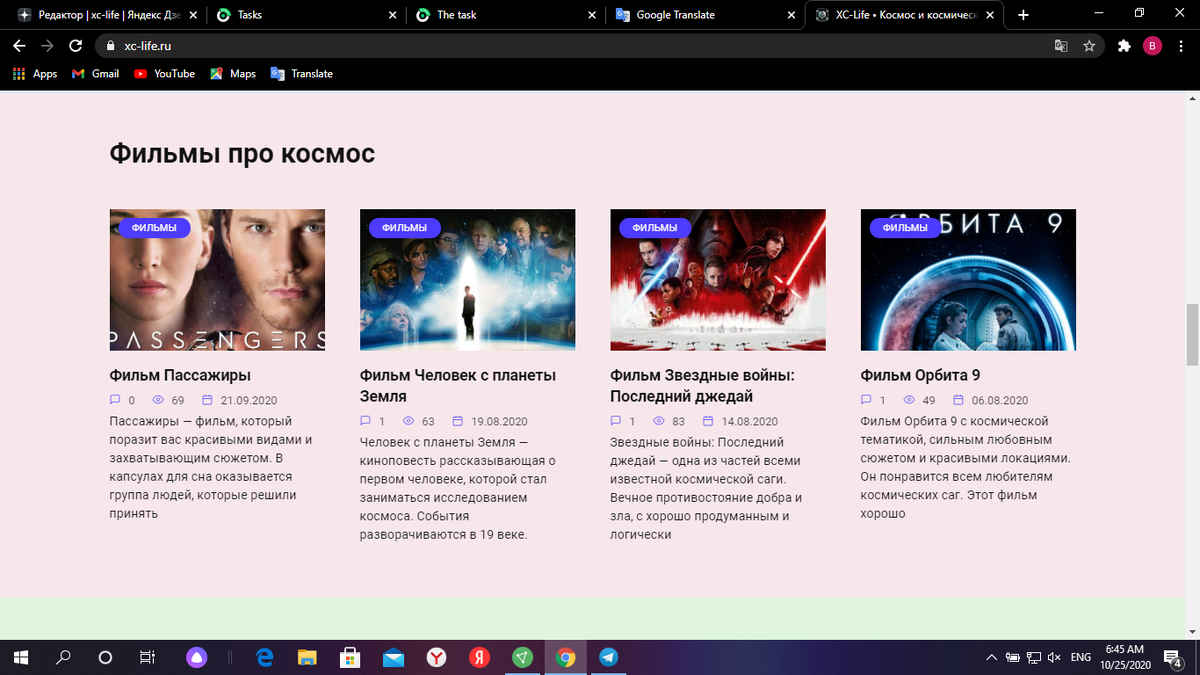This screenshot has height=675, width=1200.
Task: Open the Chrome three-dot menu
Action: click(x=1180, y=46)
